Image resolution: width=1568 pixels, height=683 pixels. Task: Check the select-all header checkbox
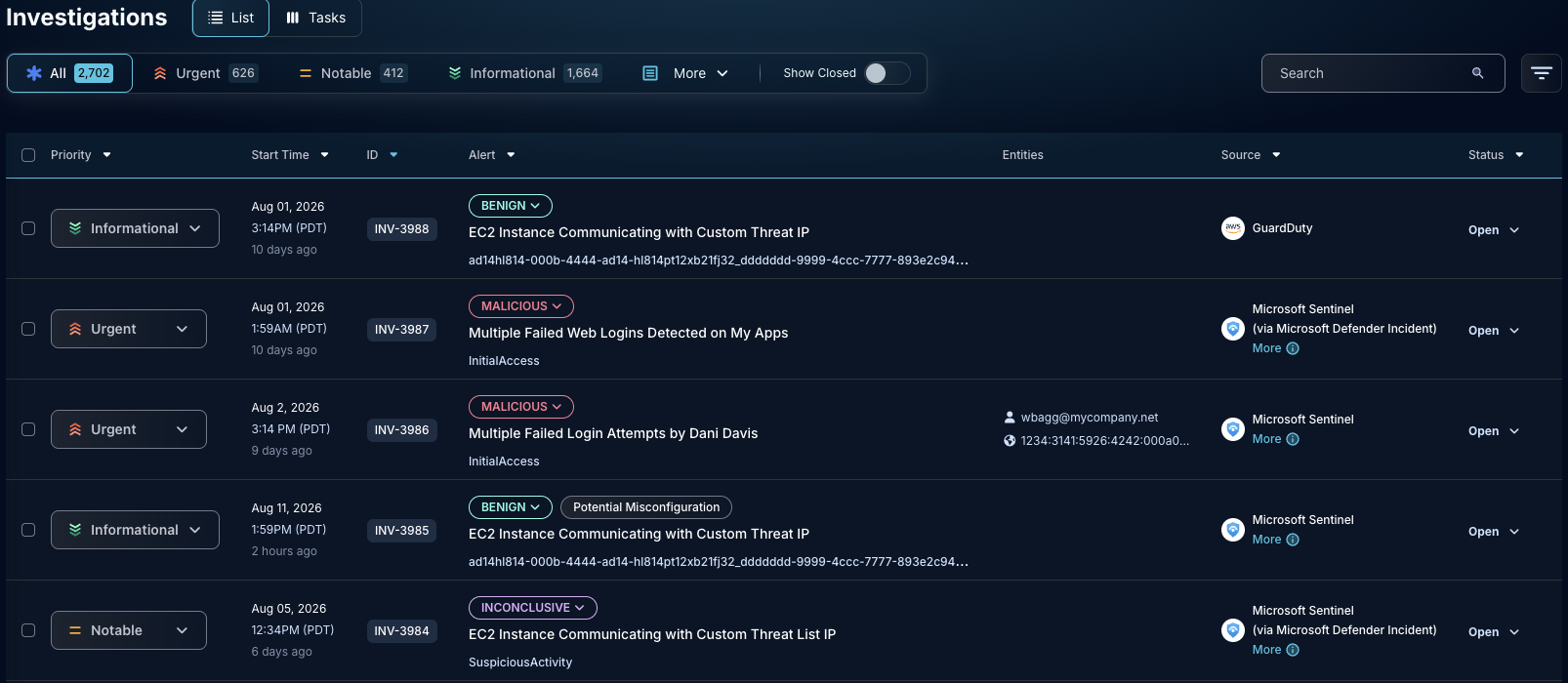pyautogui.click(x=28, y=155)
